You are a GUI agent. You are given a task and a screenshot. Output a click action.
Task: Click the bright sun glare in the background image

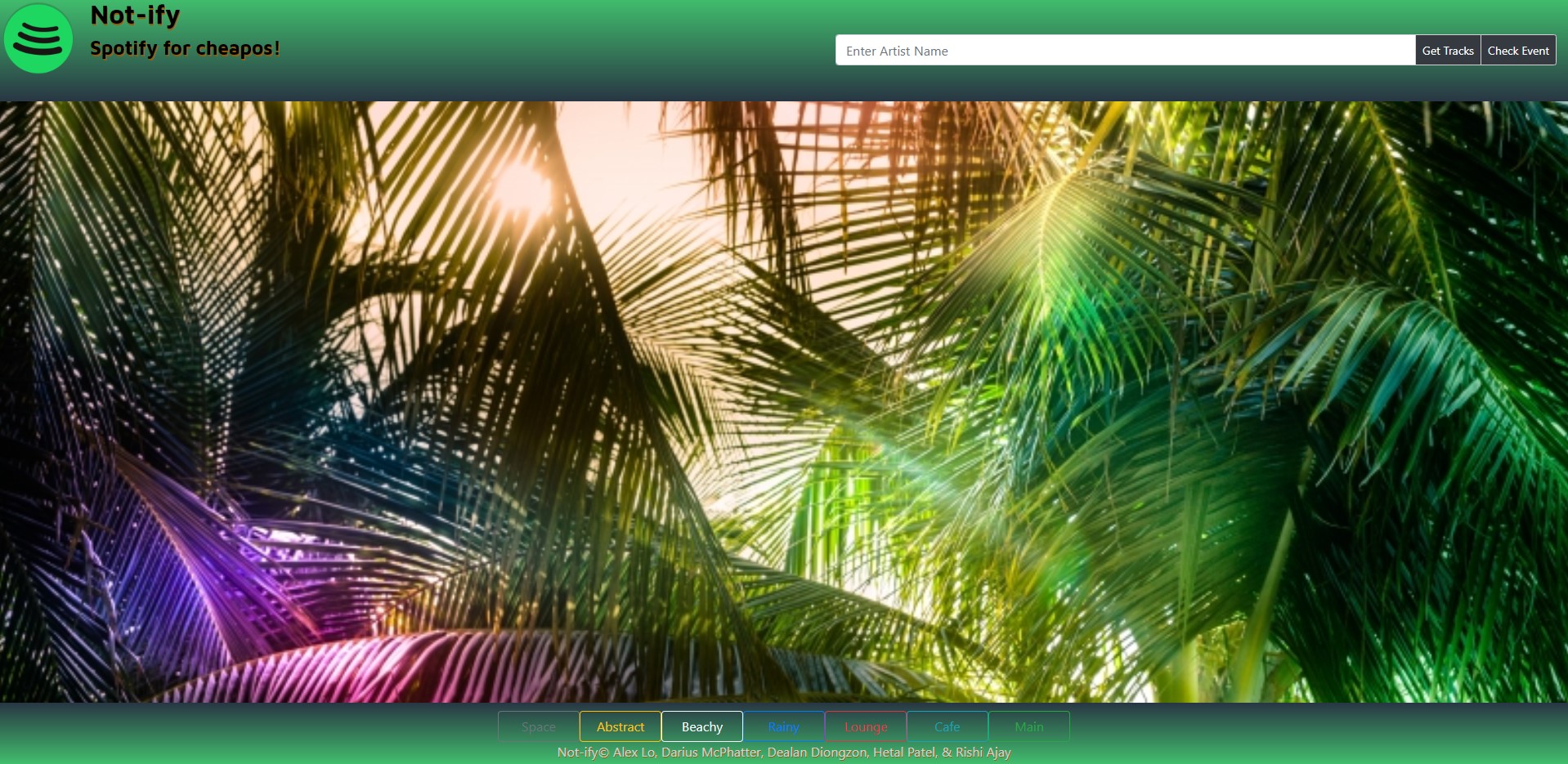(x=520, y=185)
